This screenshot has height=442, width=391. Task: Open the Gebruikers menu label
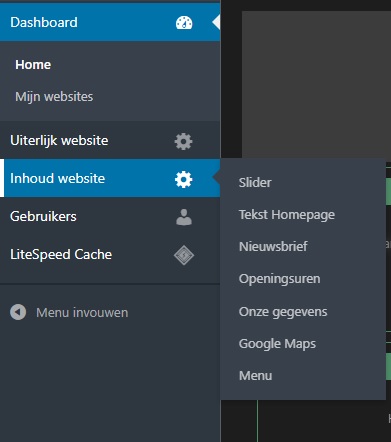[x=43, y=216]
